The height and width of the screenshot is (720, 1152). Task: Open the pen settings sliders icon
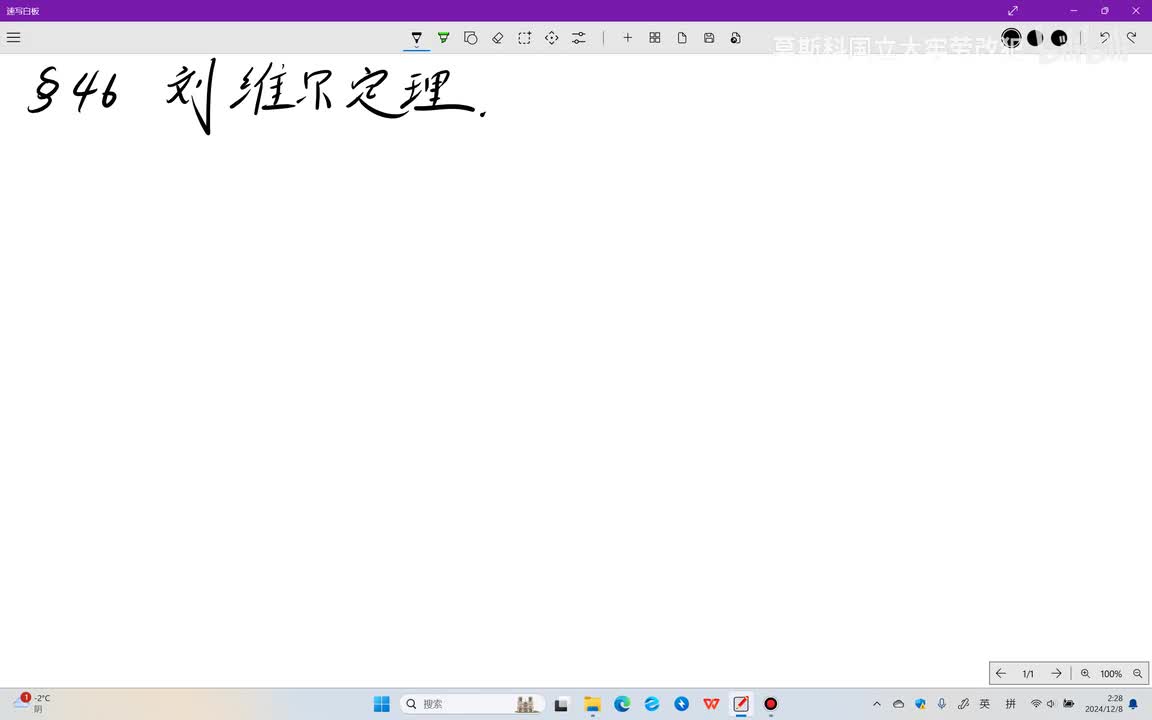[579, 37]
